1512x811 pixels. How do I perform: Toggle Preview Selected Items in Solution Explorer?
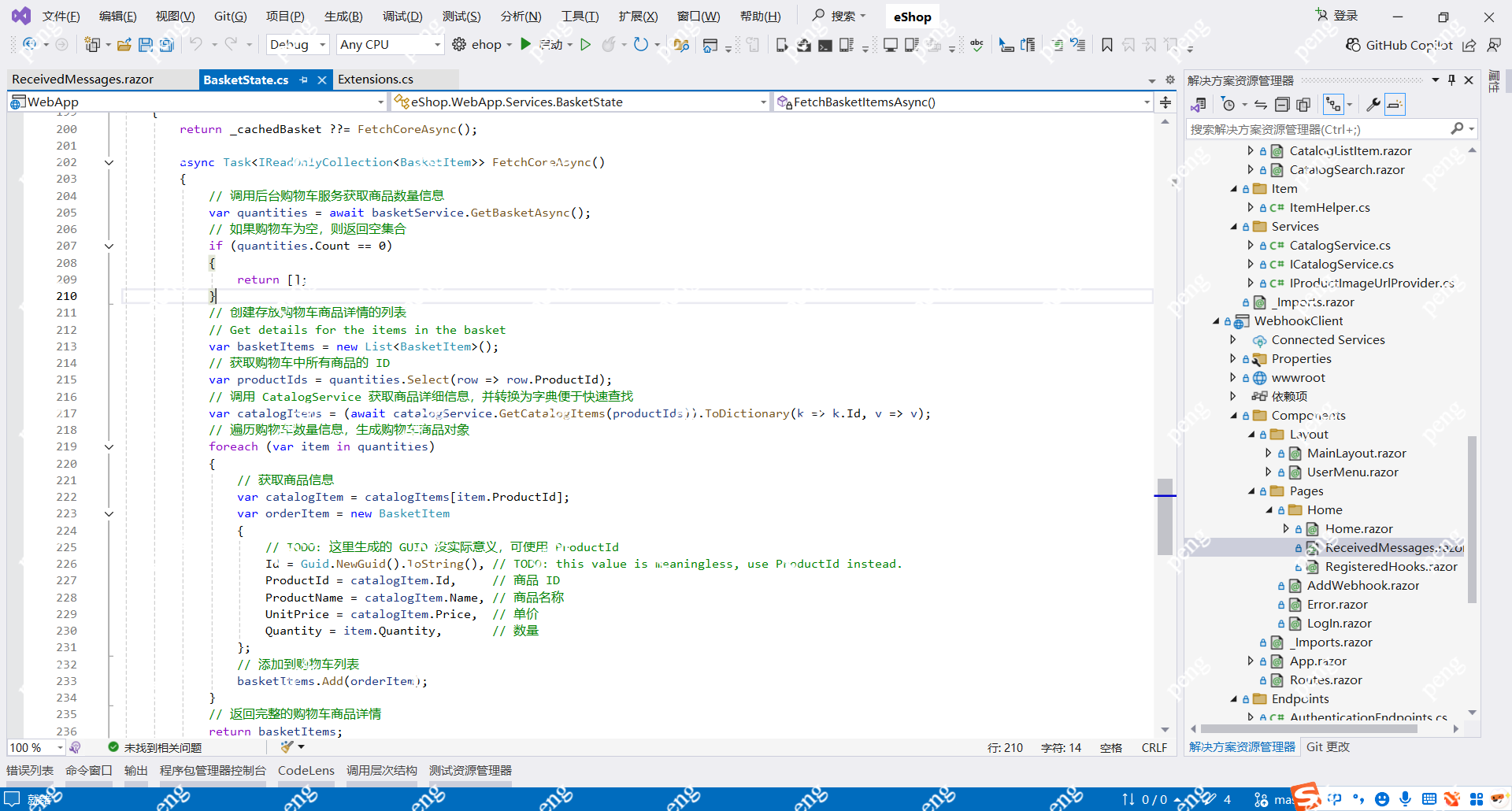[x=1395, y=105]
